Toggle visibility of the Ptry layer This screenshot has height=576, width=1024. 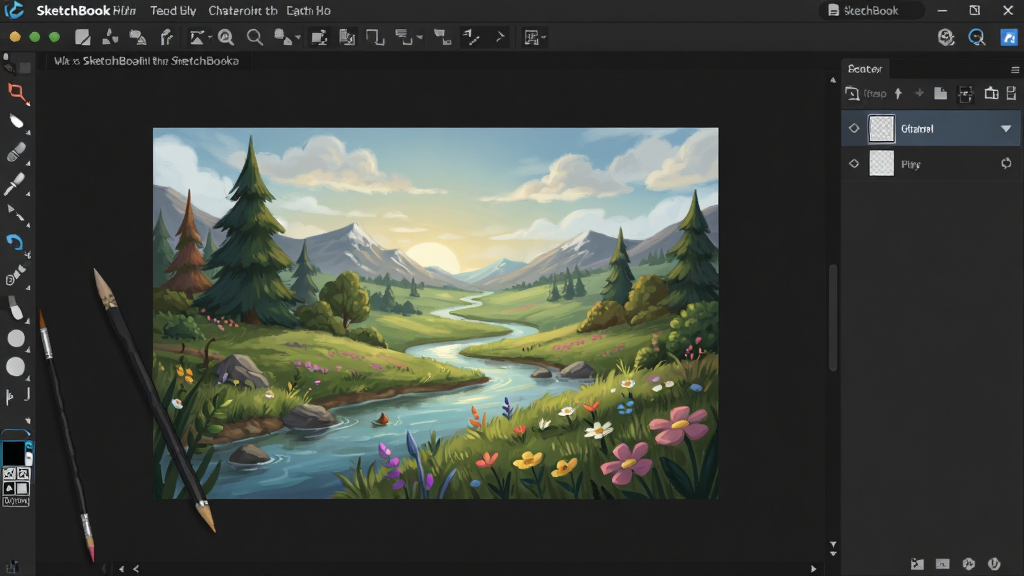(854, 163)
